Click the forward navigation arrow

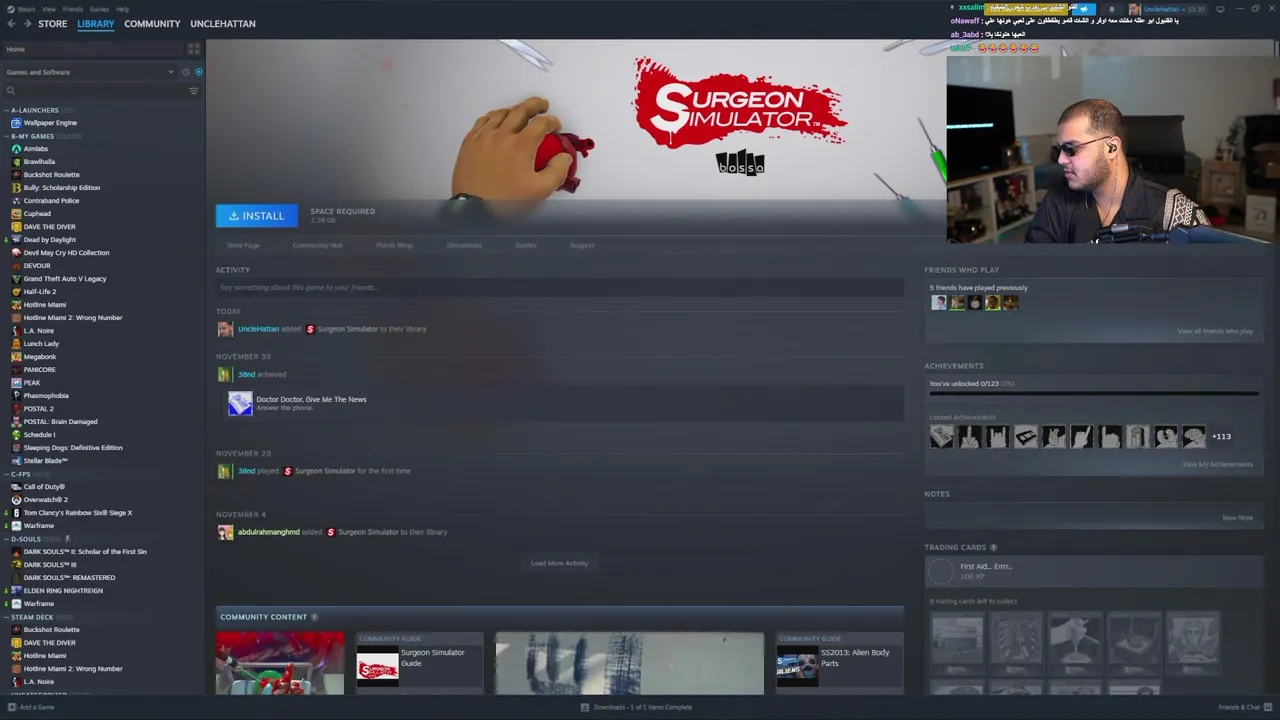click(x=27, y=23)
